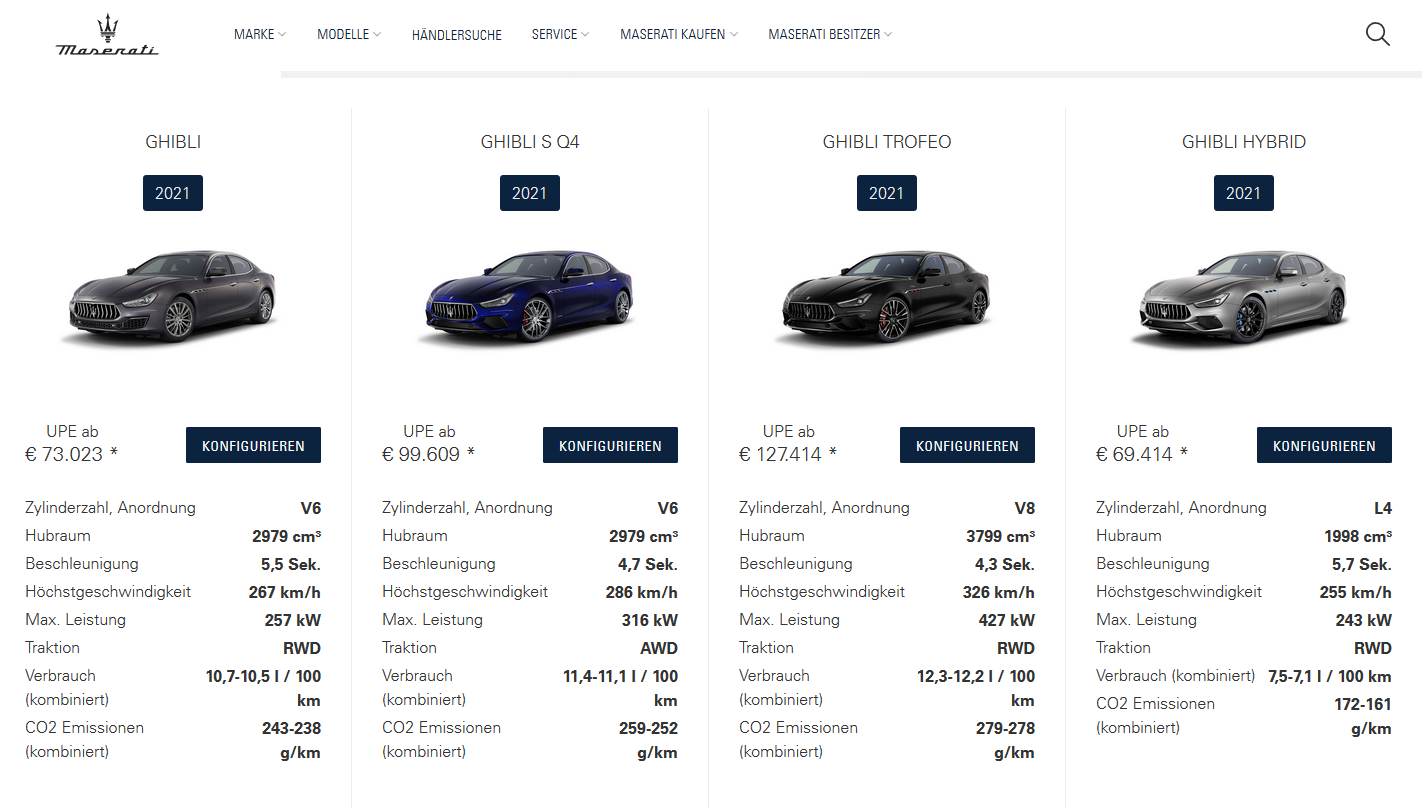1422x808 pixels.
Task: Click the 5,7 Sek. acceleration value
Action: 1362,564
